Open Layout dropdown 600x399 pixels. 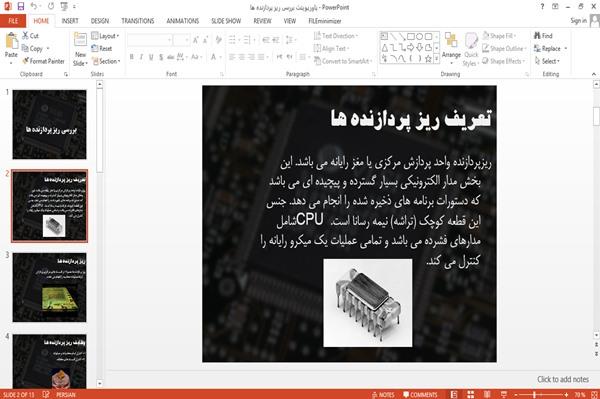[x=105, y=36]
